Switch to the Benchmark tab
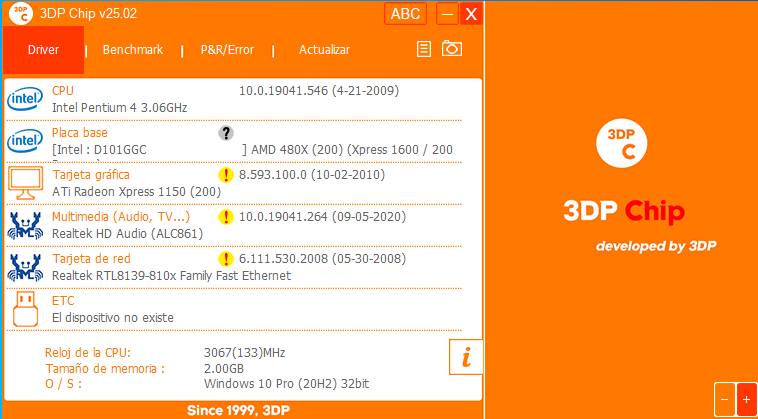758x419 pixels. click(x=133, y=50)
